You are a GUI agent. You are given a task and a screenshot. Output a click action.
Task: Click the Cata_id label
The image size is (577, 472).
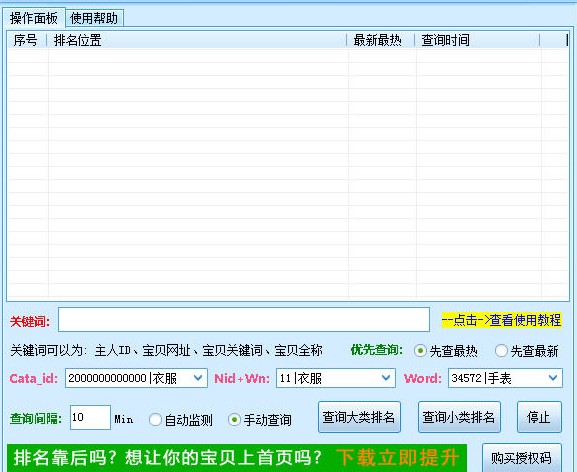(x=33, y=378)
